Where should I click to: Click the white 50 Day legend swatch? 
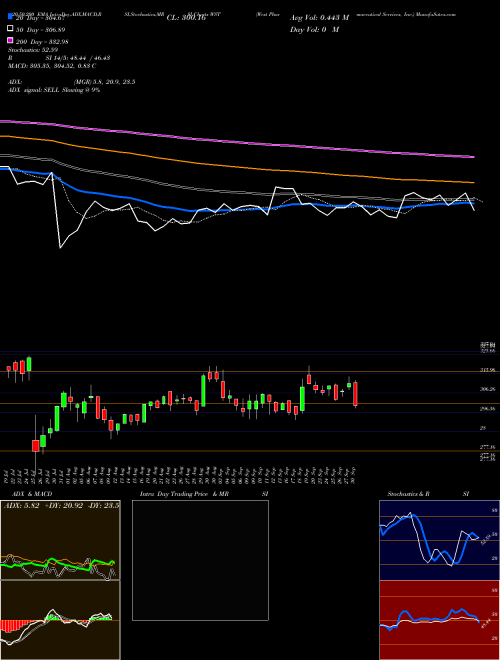[x=10, y=29]
